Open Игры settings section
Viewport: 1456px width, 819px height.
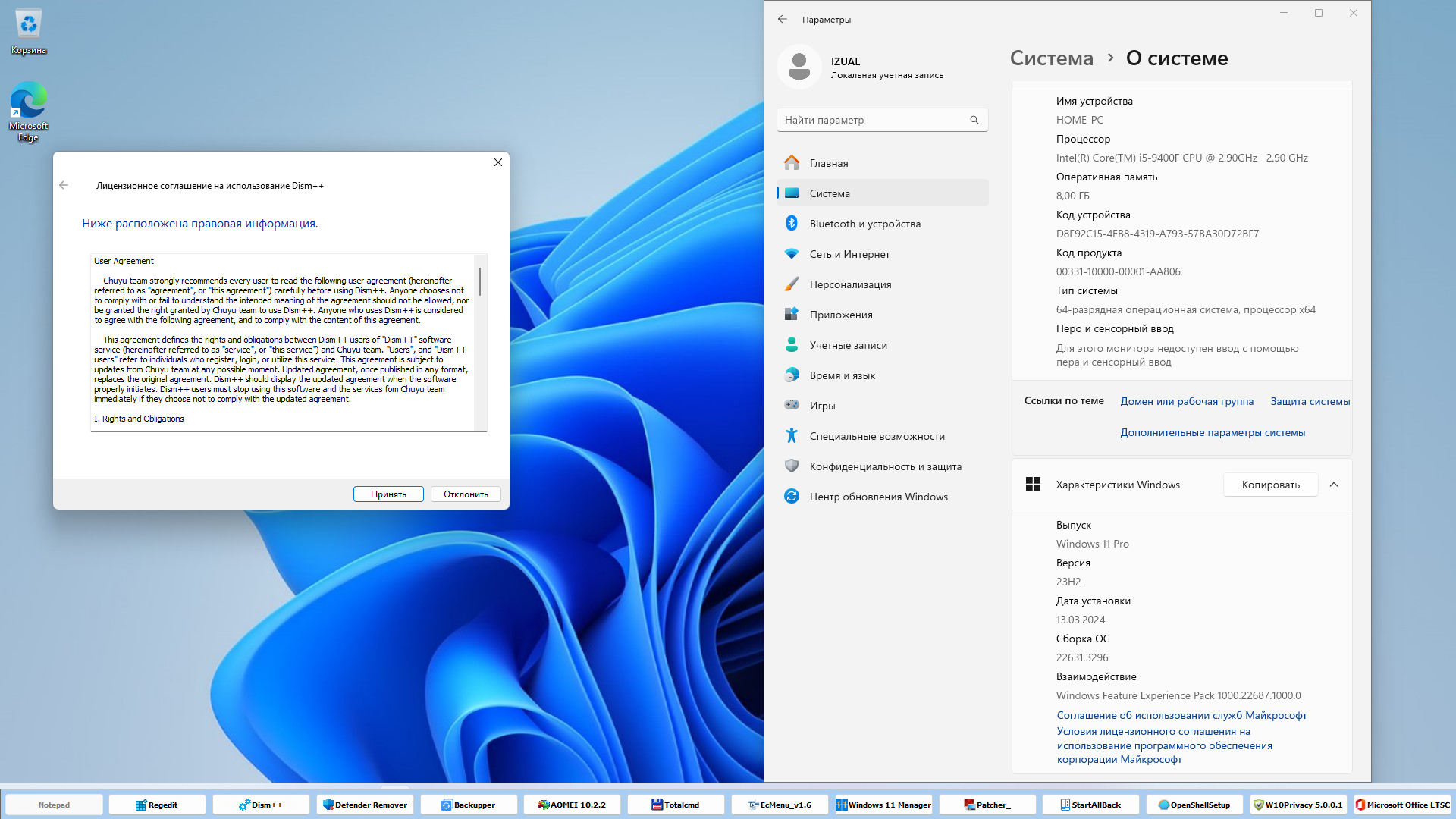click(882, 406)
